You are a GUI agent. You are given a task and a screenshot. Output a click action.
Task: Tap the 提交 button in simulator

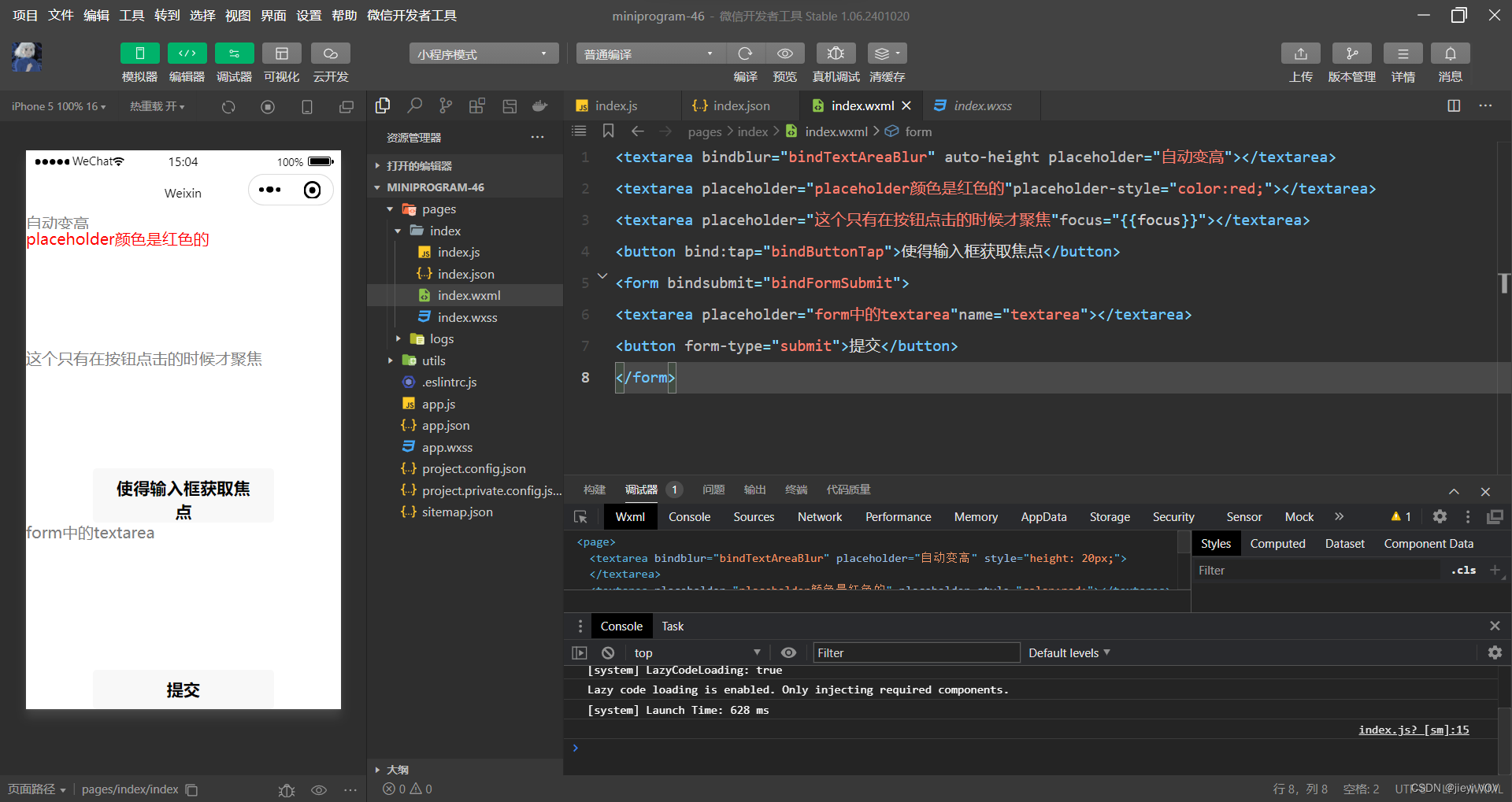click(x=183, y=689)
